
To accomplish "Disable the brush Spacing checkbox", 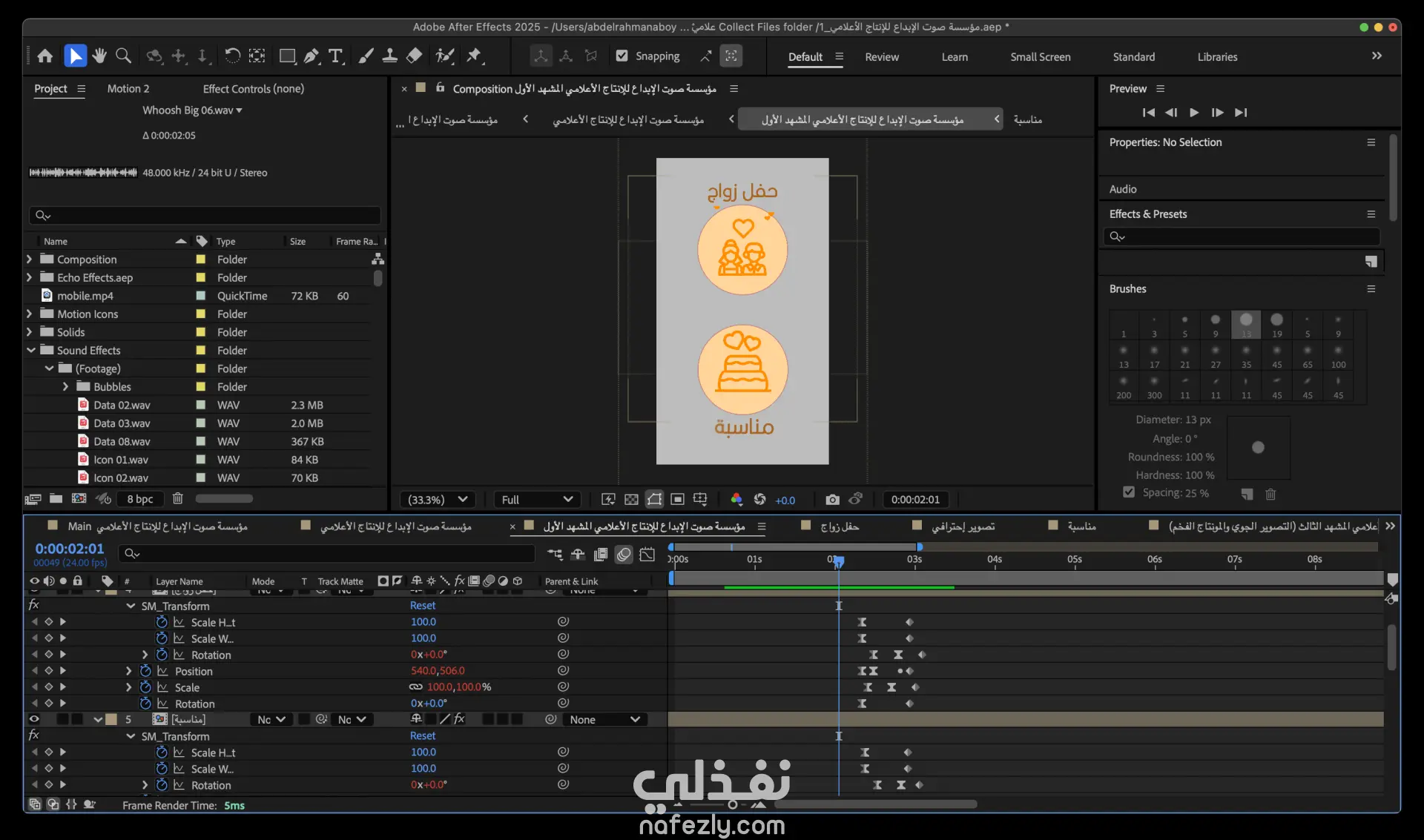I will pos(1129,492).
